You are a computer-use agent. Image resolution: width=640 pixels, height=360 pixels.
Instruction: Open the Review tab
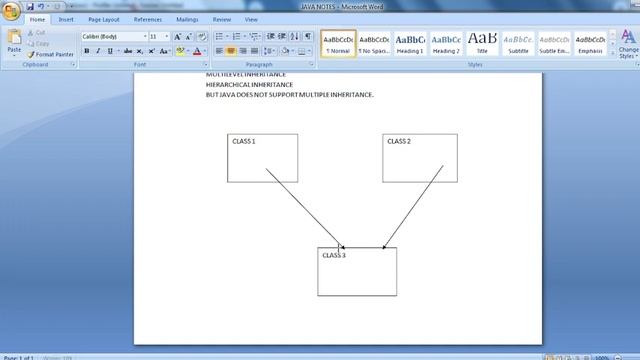click(222, 20)
